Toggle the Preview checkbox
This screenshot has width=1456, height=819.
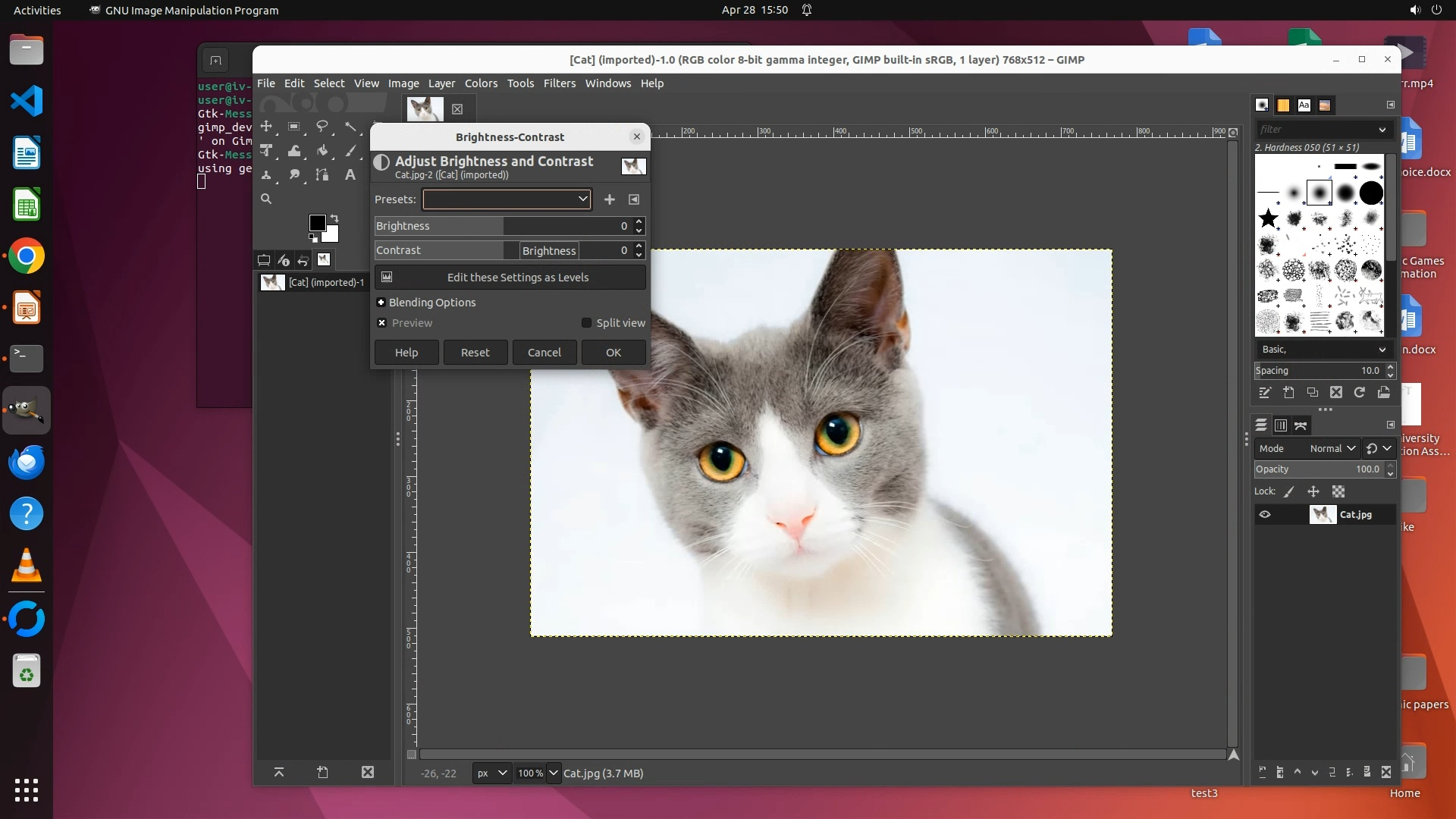coord(382,323)
